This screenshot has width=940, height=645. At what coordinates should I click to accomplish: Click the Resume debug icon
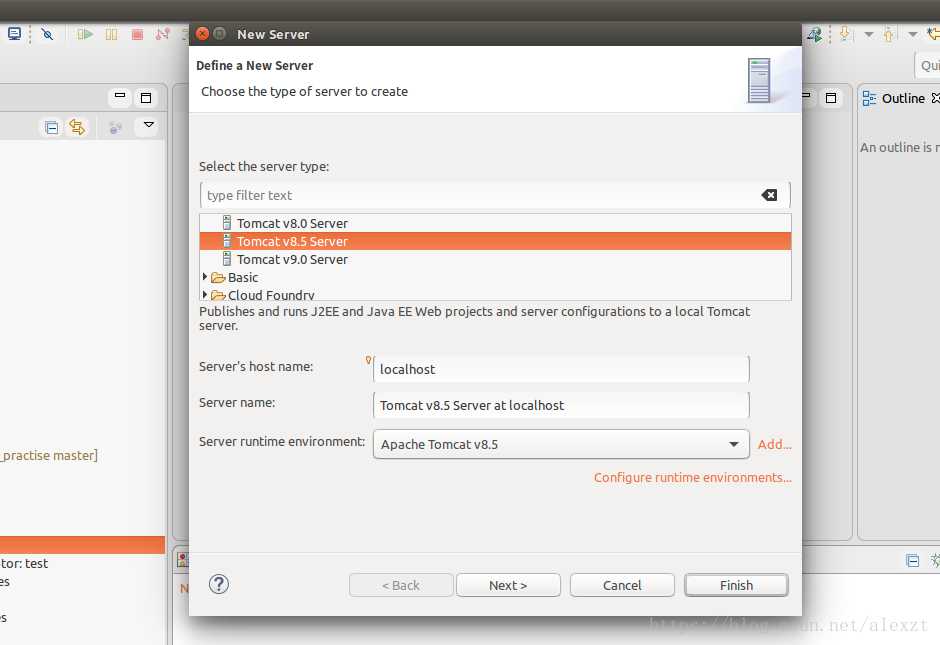click(85, 34)
